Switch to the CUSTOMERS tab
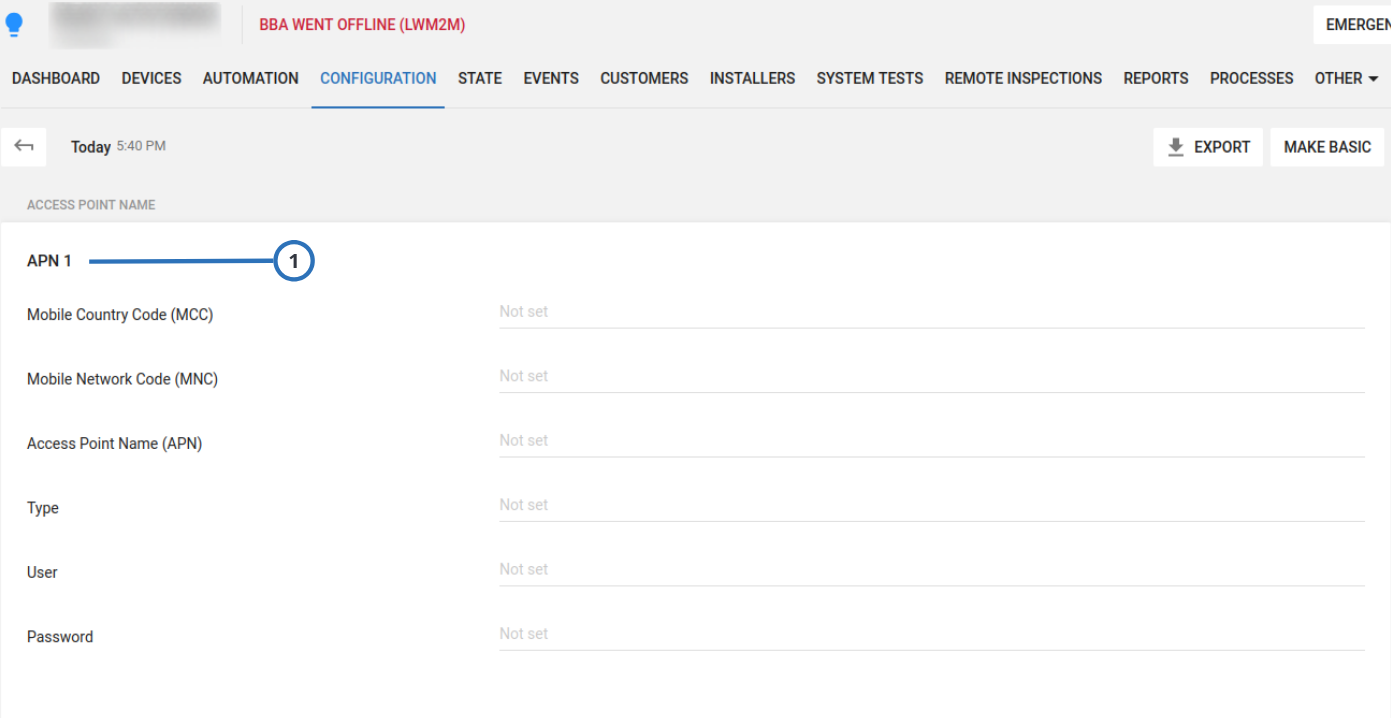Viewport: 1391px width, 718px height. [x=643, y=78]
